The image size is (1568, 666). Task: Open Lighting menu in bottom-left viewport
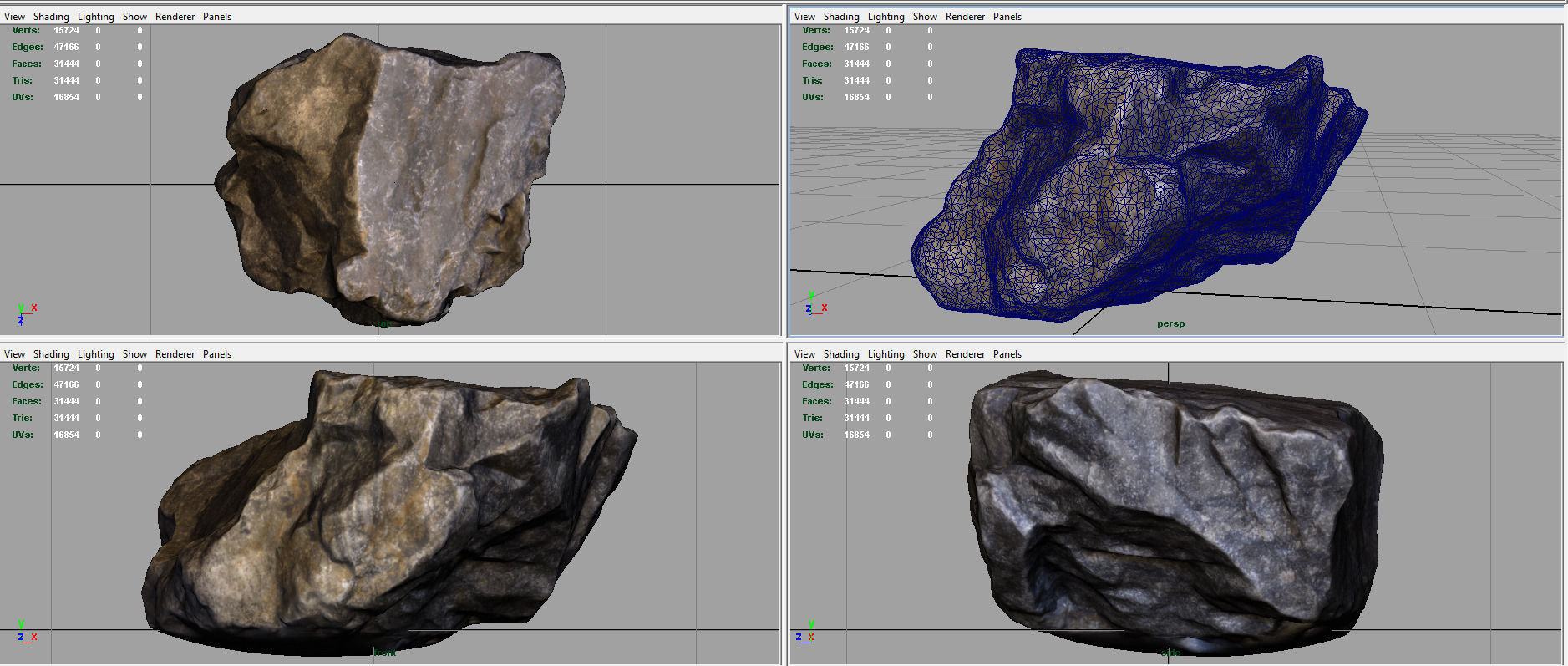tap(96, 354)
